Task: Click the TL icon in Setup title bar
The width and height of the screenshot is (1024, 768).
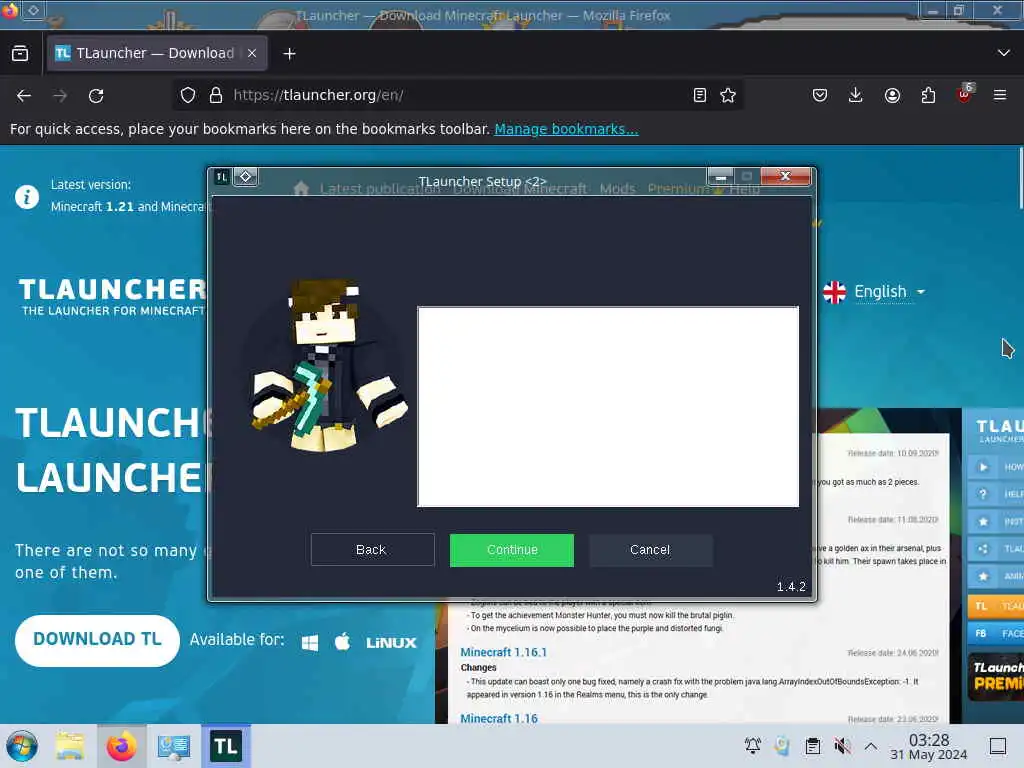Action: pyautogui.click(x=222, y=177)
